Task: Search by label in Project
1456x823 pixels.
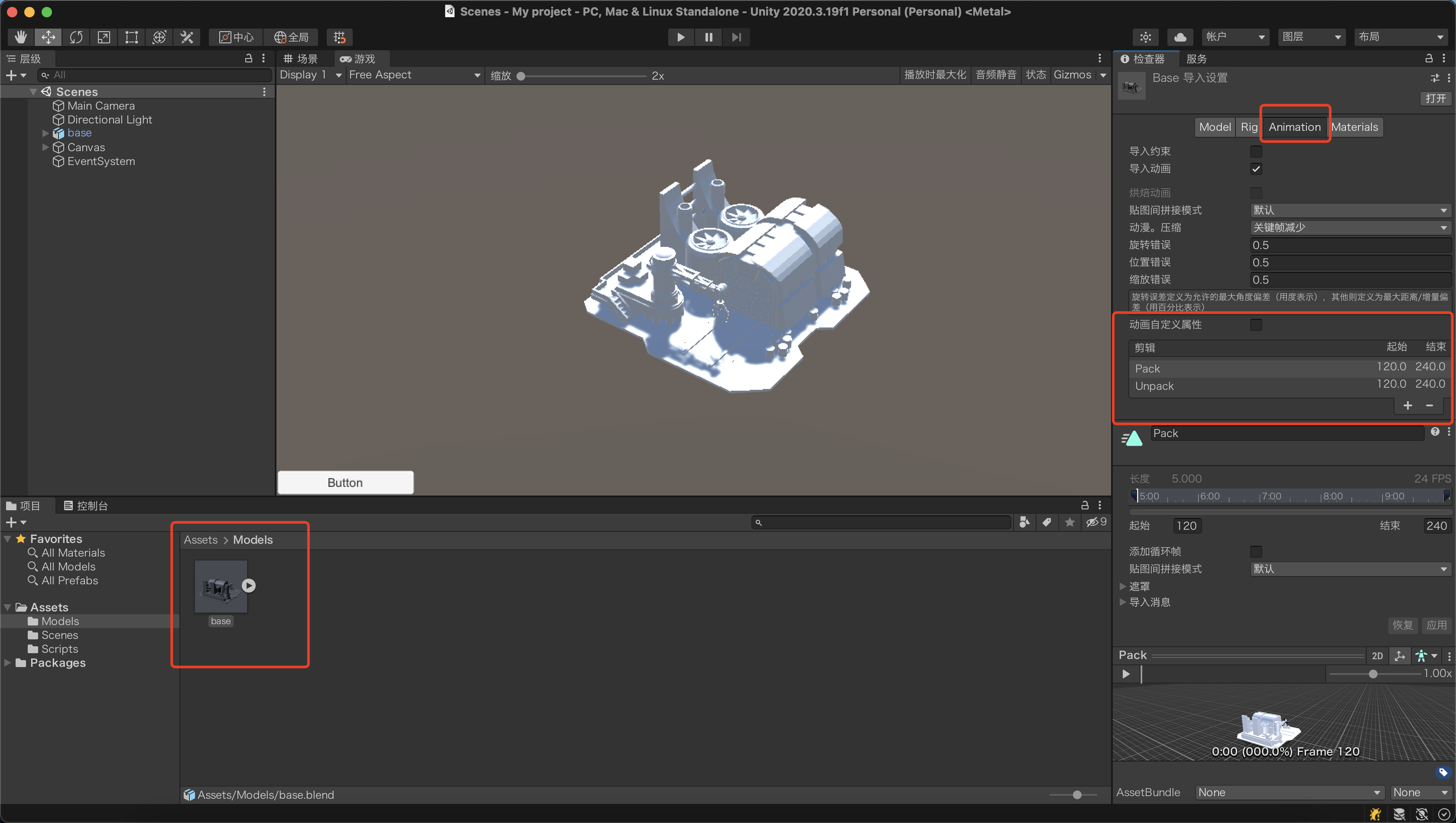Action: click(x=1046, y=522)
